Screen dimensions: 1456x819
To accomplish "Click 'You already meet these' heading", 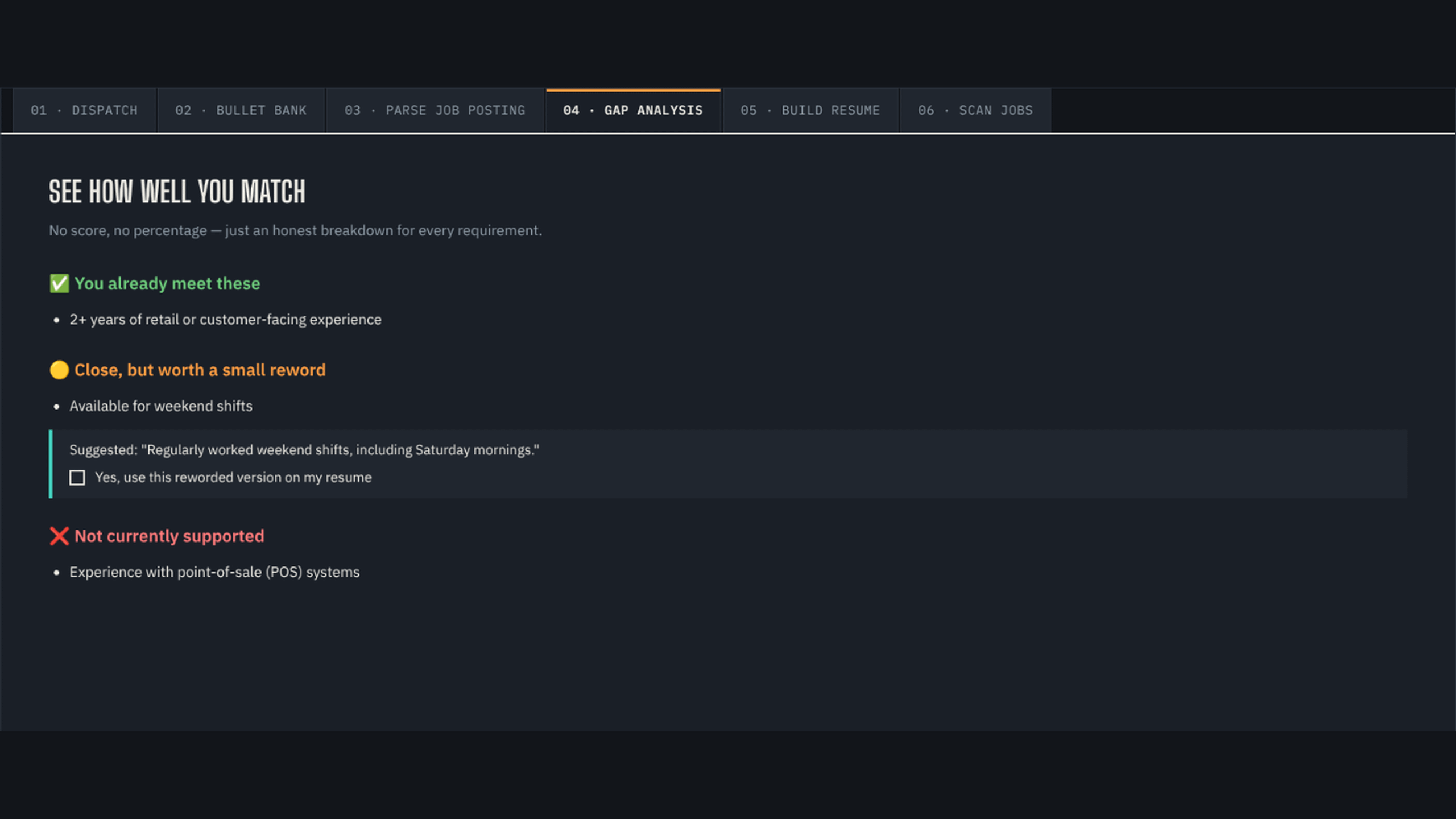I will click(x=167, y=283).
